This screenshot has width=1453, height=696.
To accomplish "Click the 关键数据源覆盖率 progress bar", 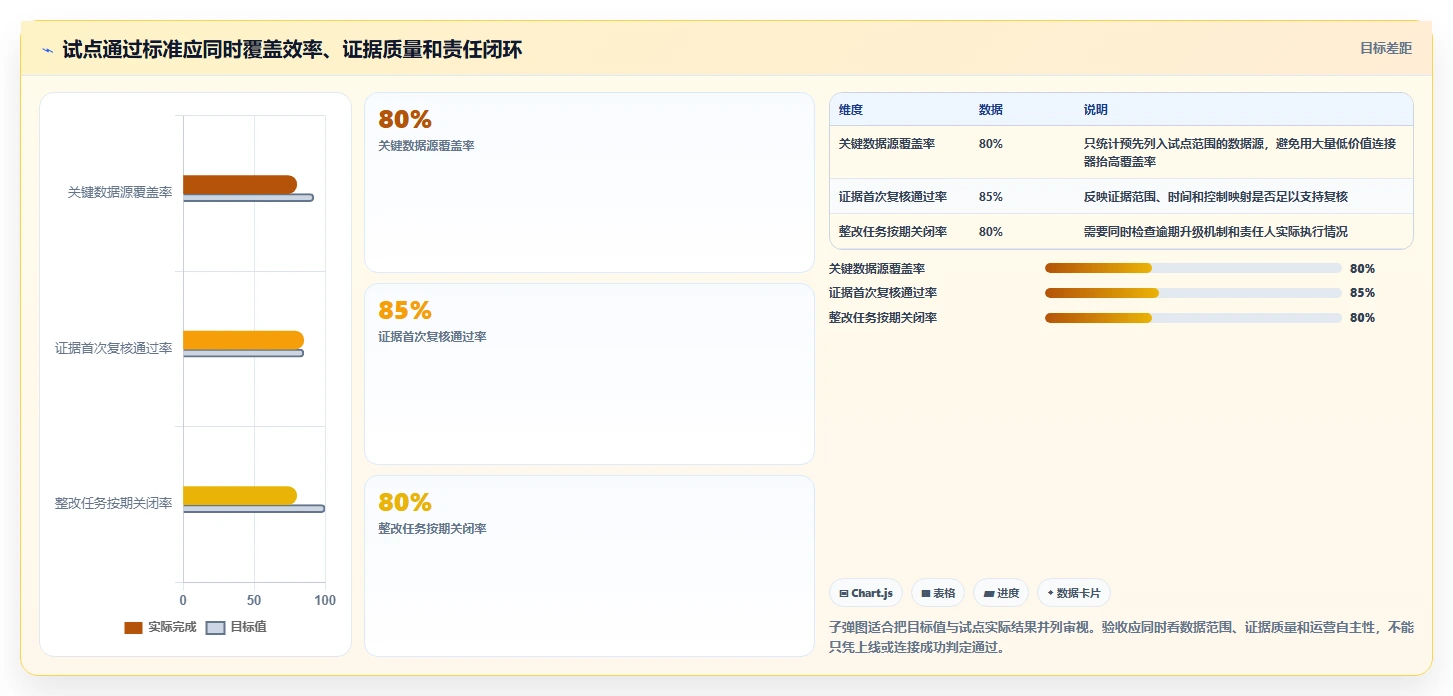I will [1193, 268].
